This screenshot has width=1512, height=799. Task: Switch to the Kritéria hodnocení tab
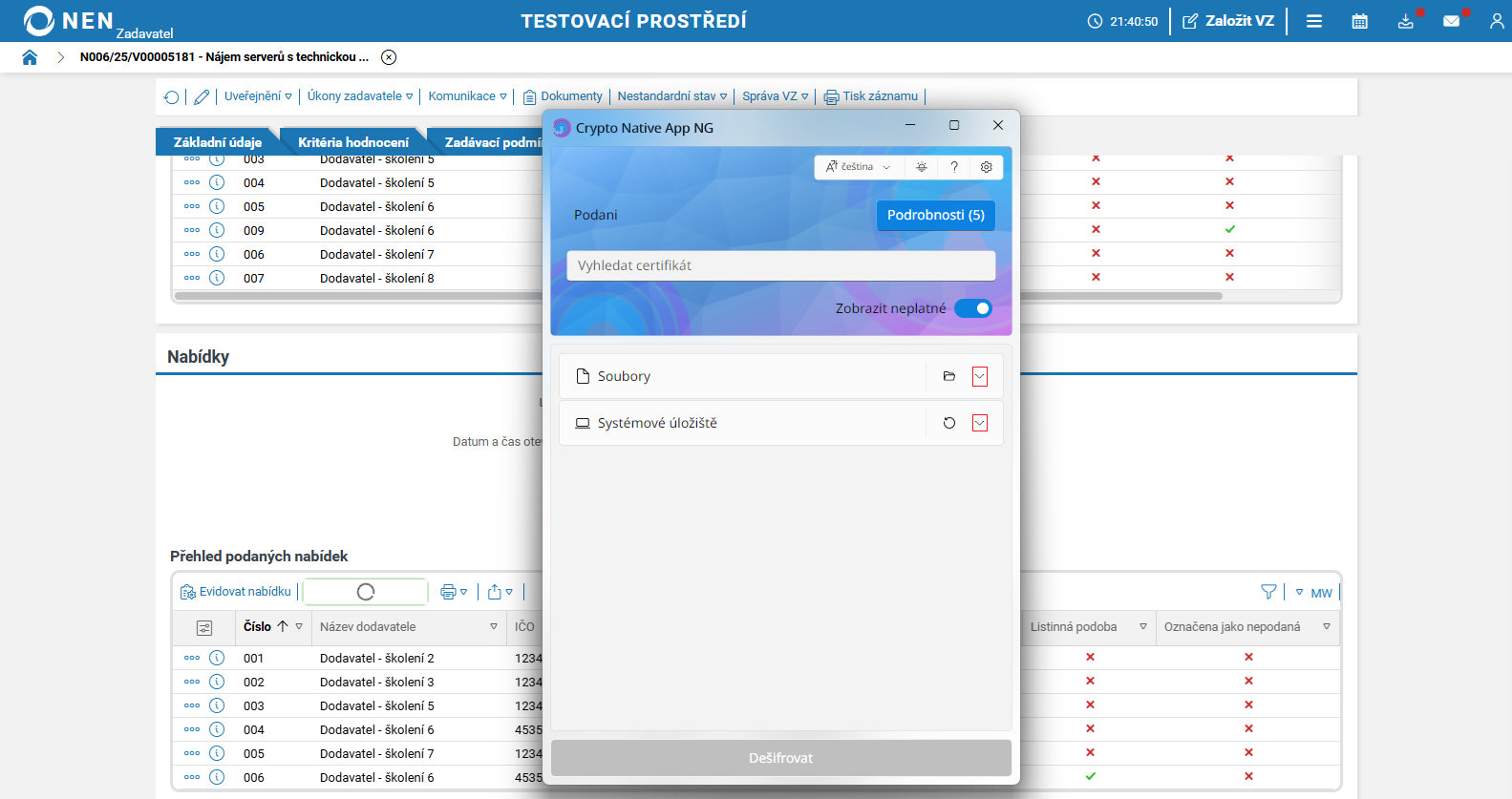point(352,142)
